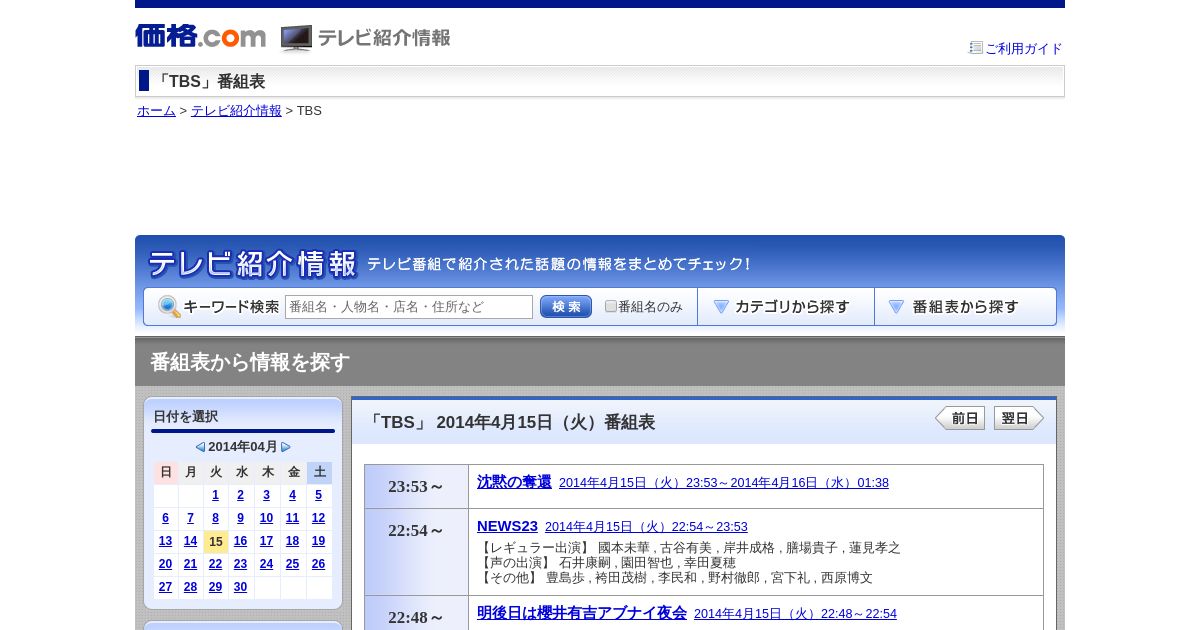The image size is (1200, 630).
Task: Click the 検索 search button
Action: pyautogui.click(x=566, y=307)
